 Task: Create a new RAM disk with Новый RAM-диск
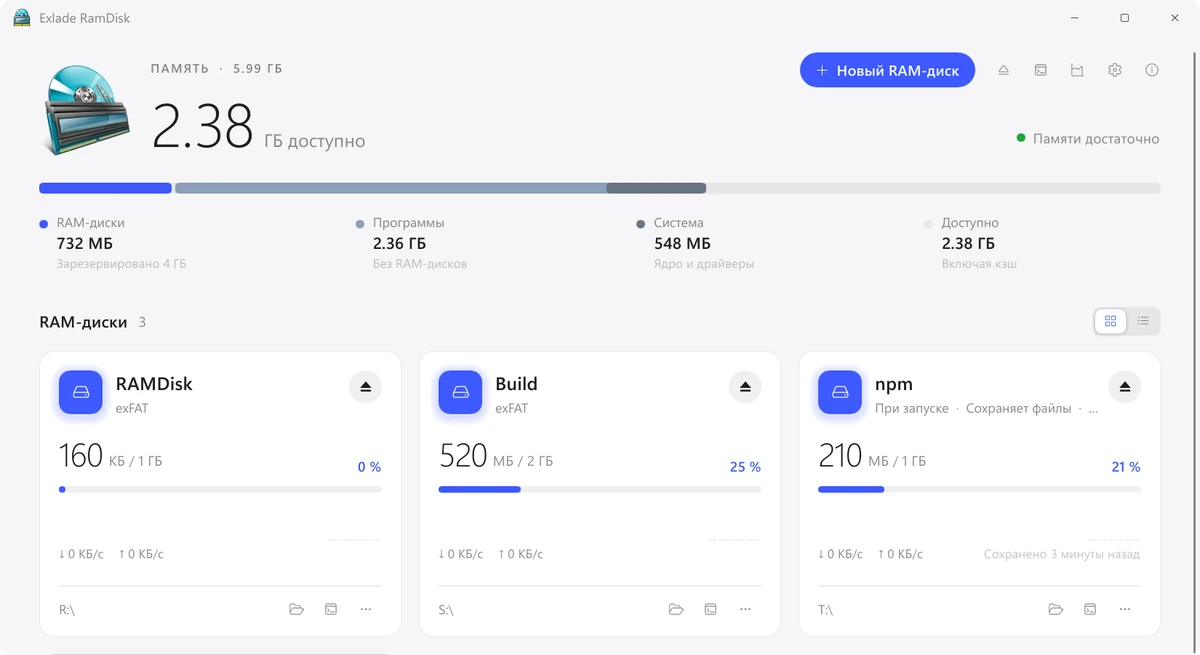pos(887,70)
